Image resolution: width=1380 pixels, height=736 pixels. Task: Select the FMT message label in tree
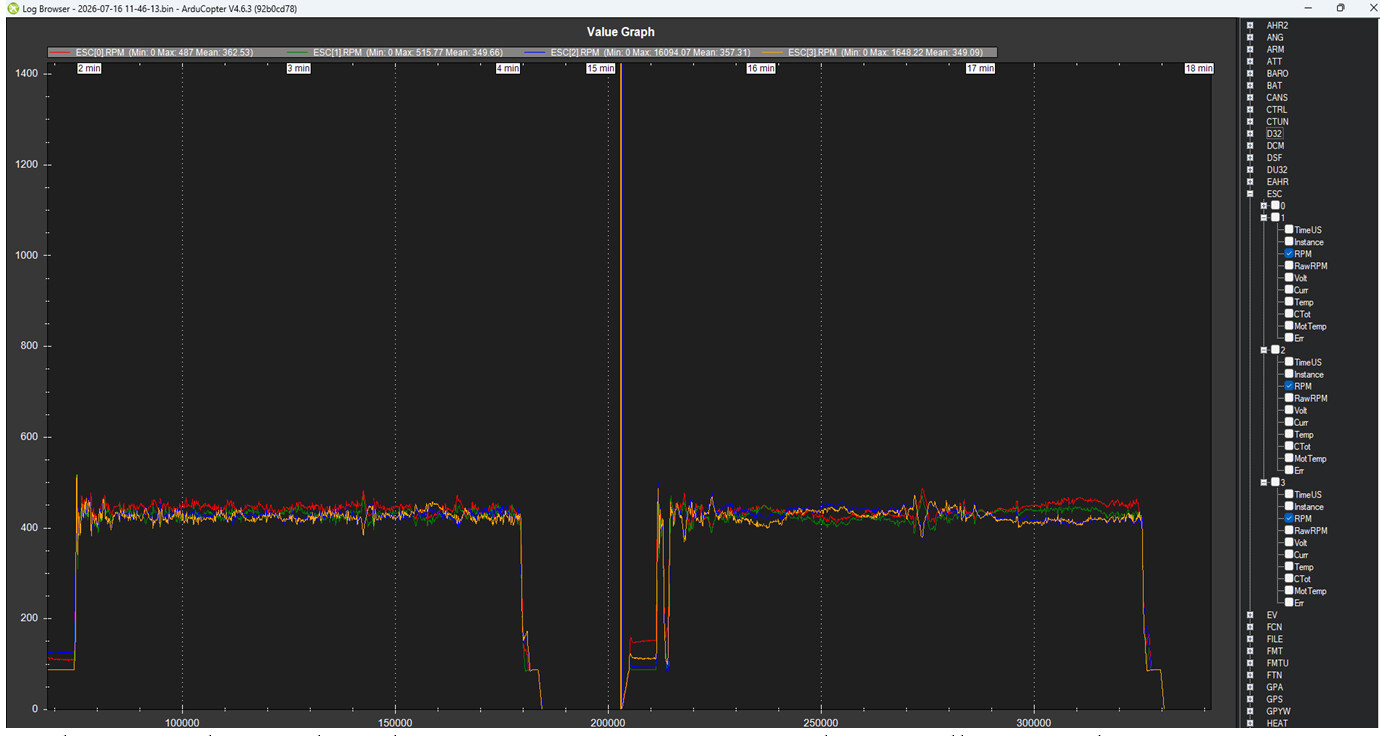1274,651
